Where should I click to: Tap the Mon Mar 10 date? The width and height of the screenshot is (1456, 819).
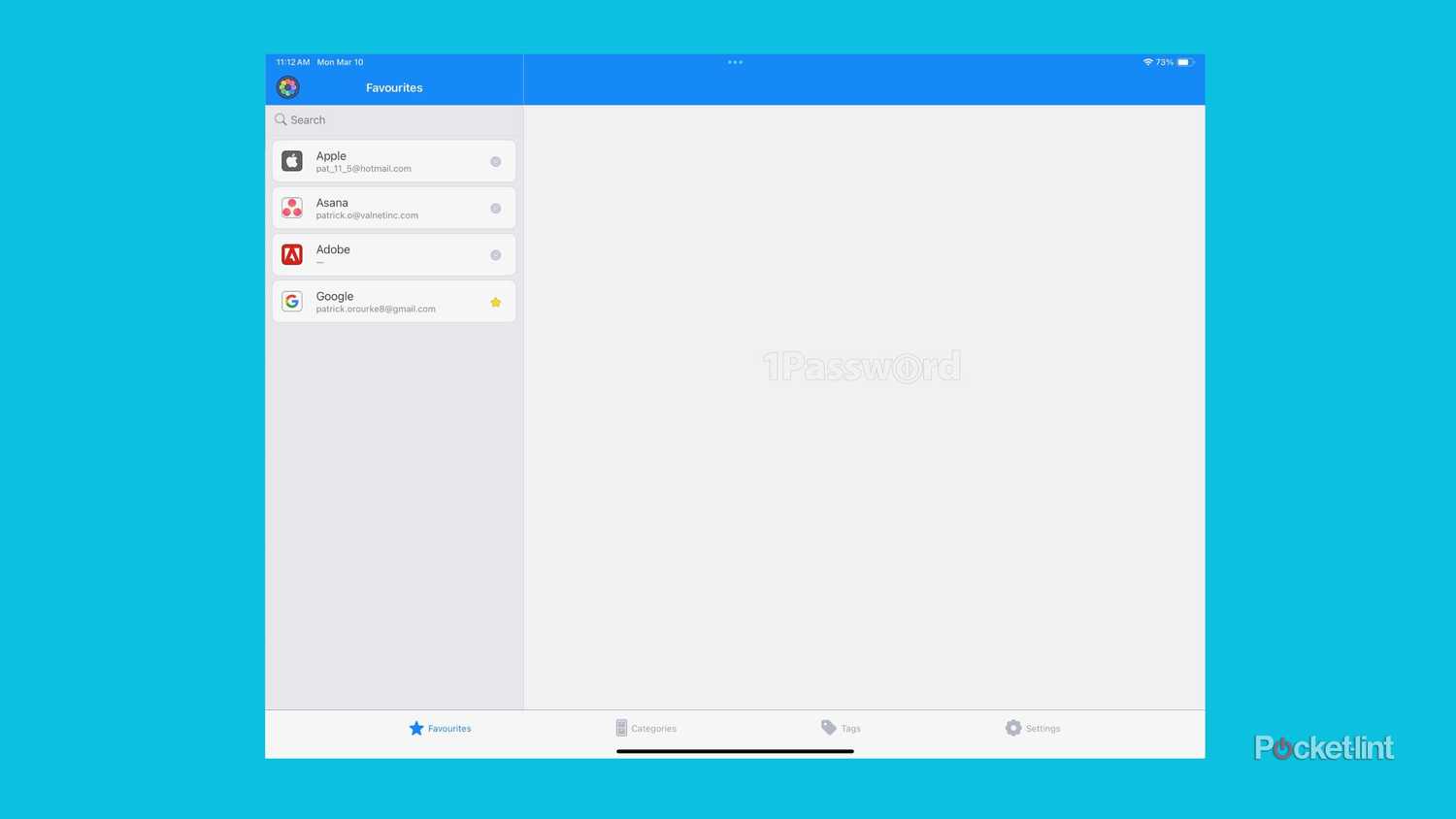(340, 62)
